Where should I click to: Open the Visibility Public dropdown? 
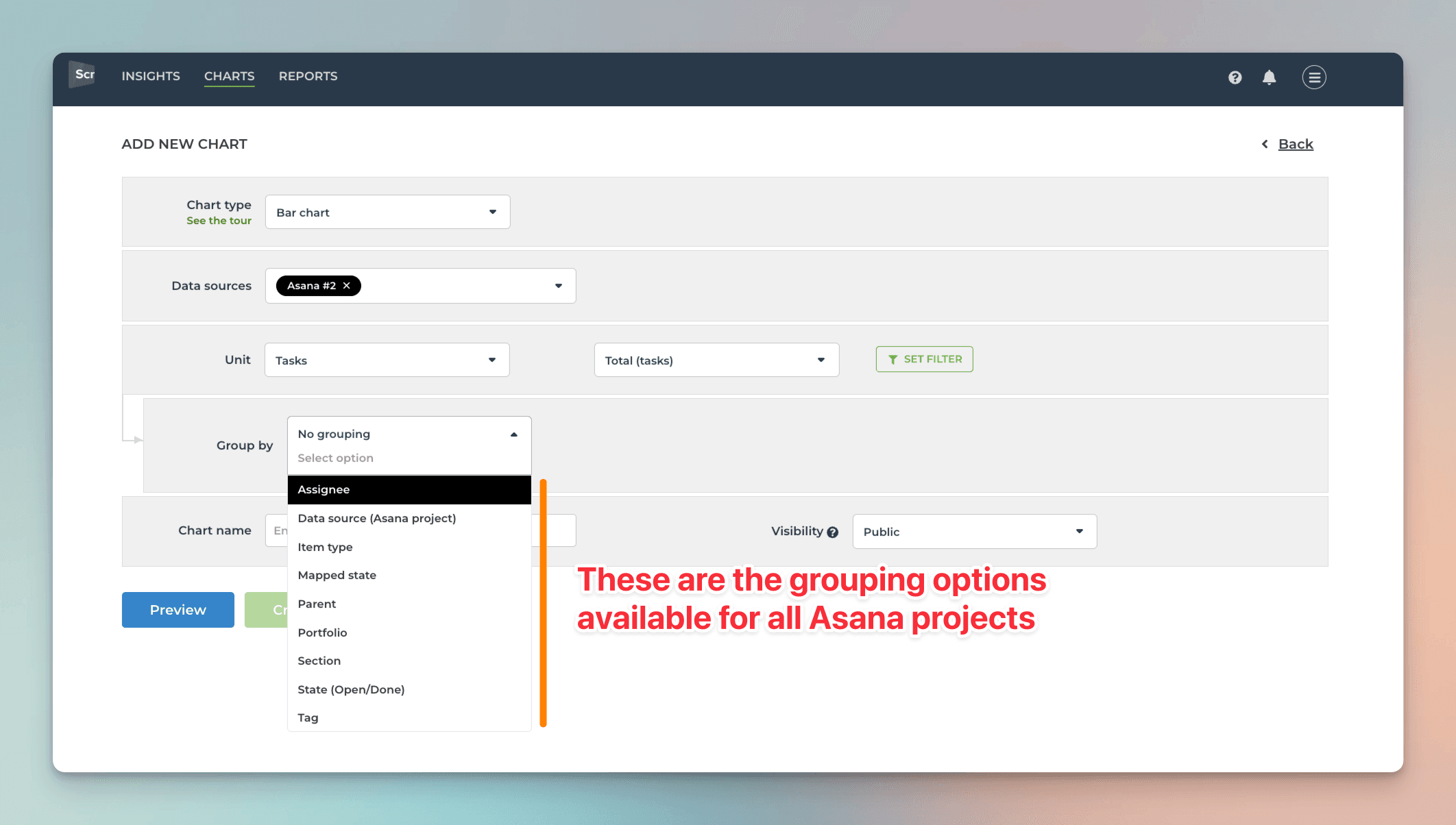coord(974,531)
